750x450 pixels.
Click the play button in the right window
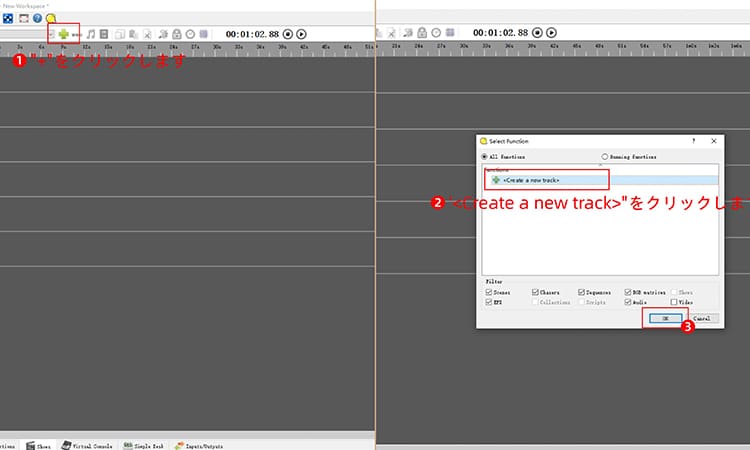[551, 33]
